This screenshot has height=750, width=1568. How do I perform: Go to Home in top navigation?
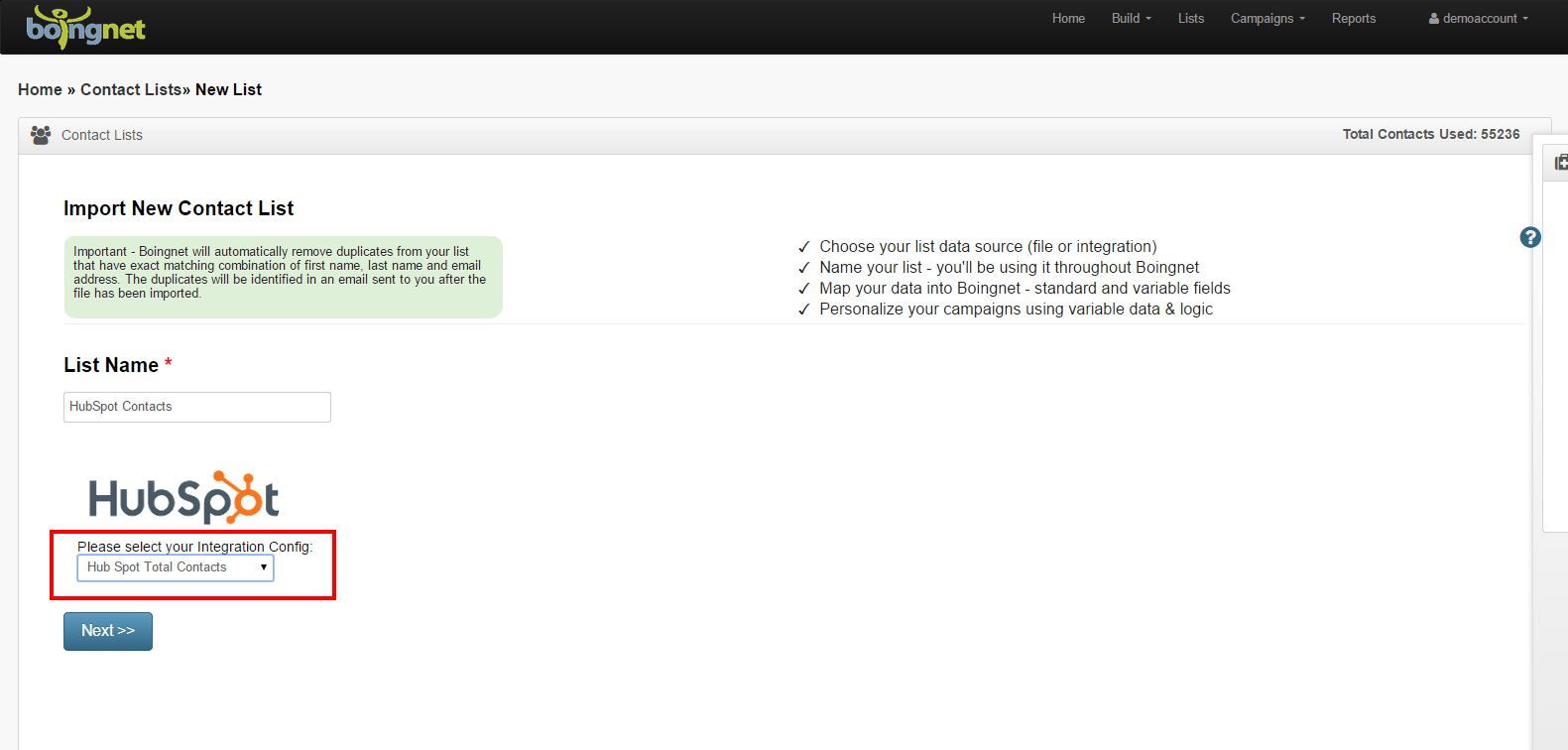point(1068,19)
